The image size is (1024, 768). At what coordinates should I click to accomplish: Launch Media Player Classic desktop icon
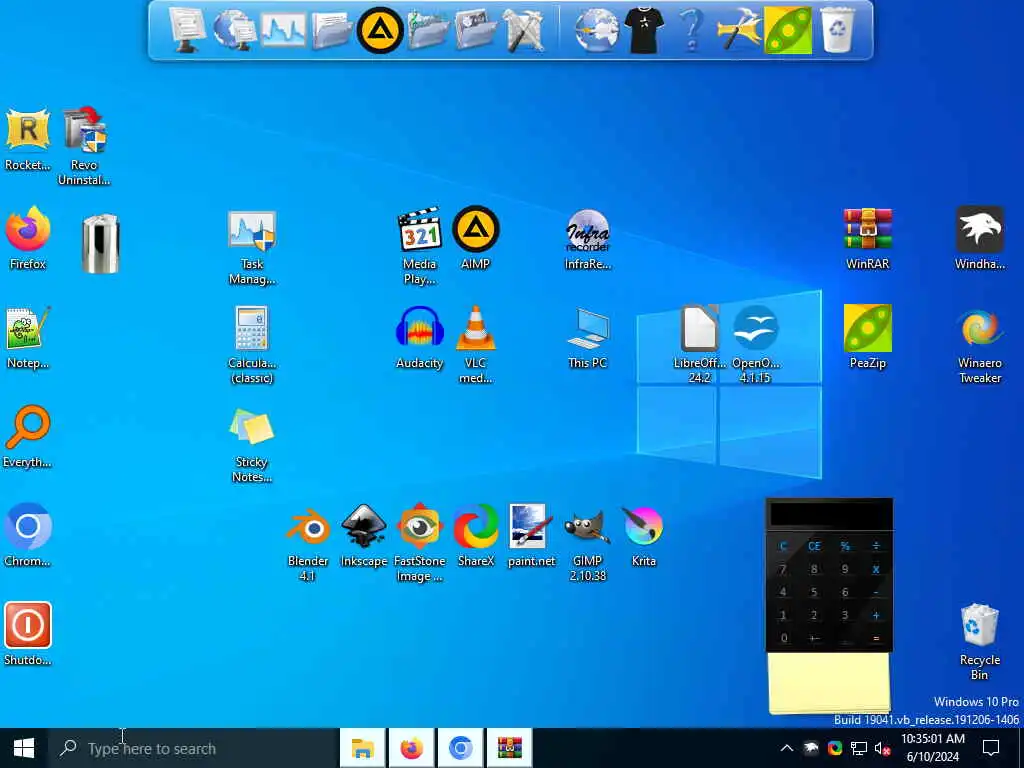[419, 246]
